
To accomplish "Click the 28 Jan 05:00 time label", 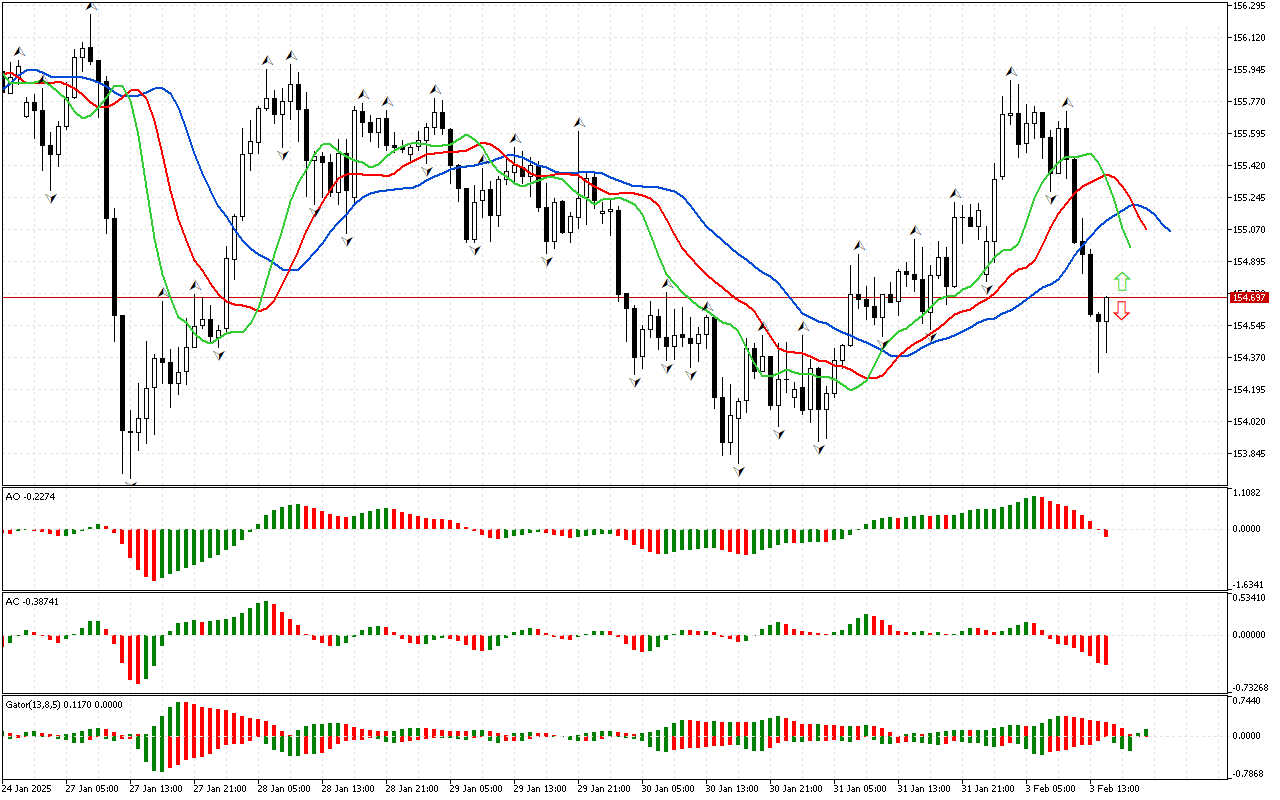I will point(284,789).
